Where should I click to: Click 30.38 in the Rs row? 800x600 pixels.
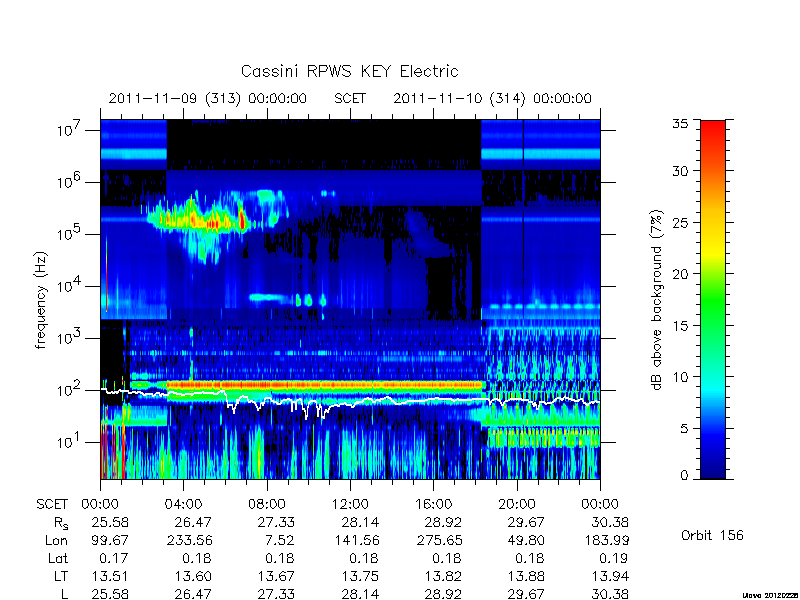610,522
